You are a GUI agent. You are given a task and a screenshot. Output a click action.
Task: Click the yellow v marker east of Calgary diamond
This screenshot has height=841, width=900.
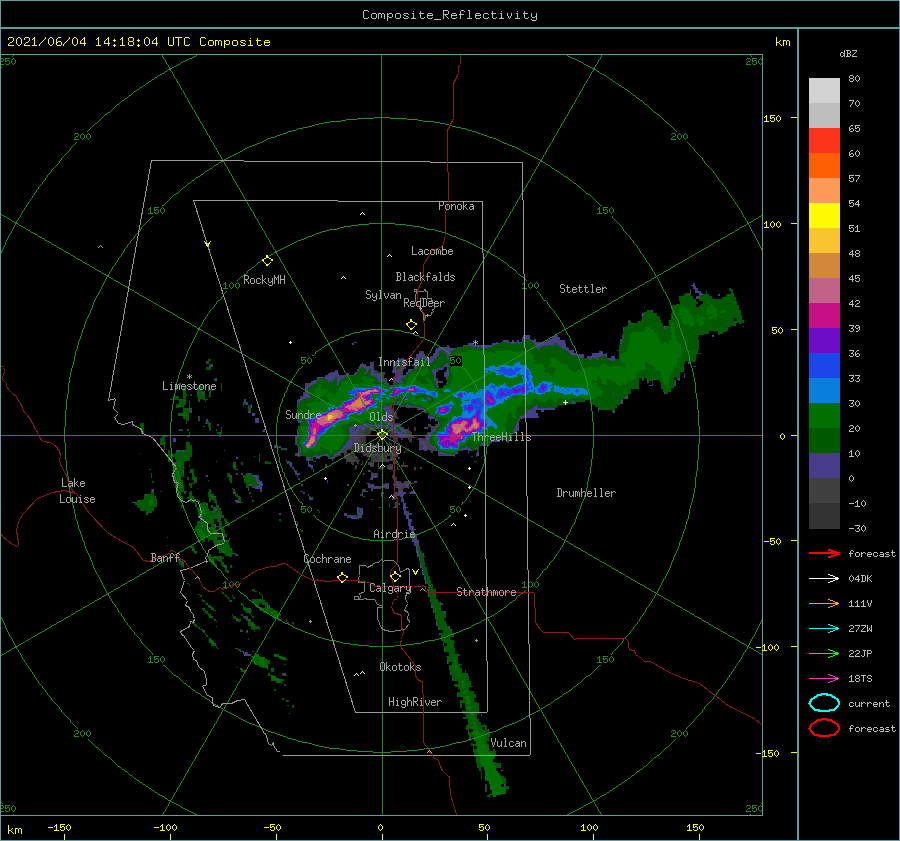416,572
